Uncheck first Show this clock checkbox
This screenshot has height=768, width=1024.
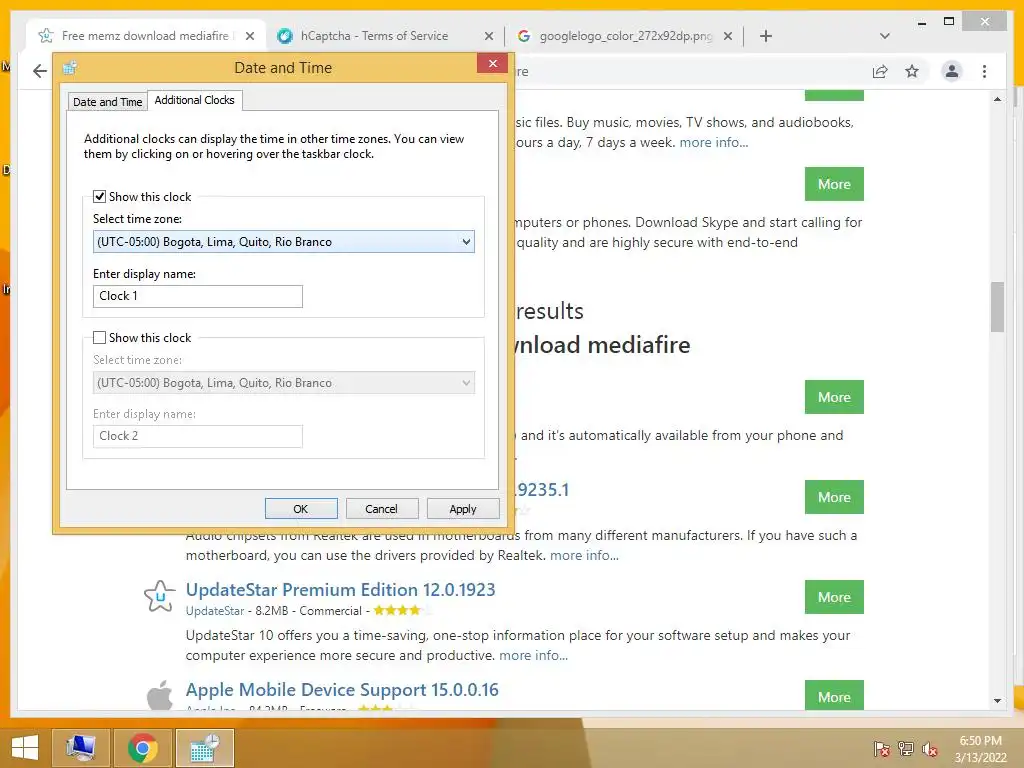click(x=99, y=197)
